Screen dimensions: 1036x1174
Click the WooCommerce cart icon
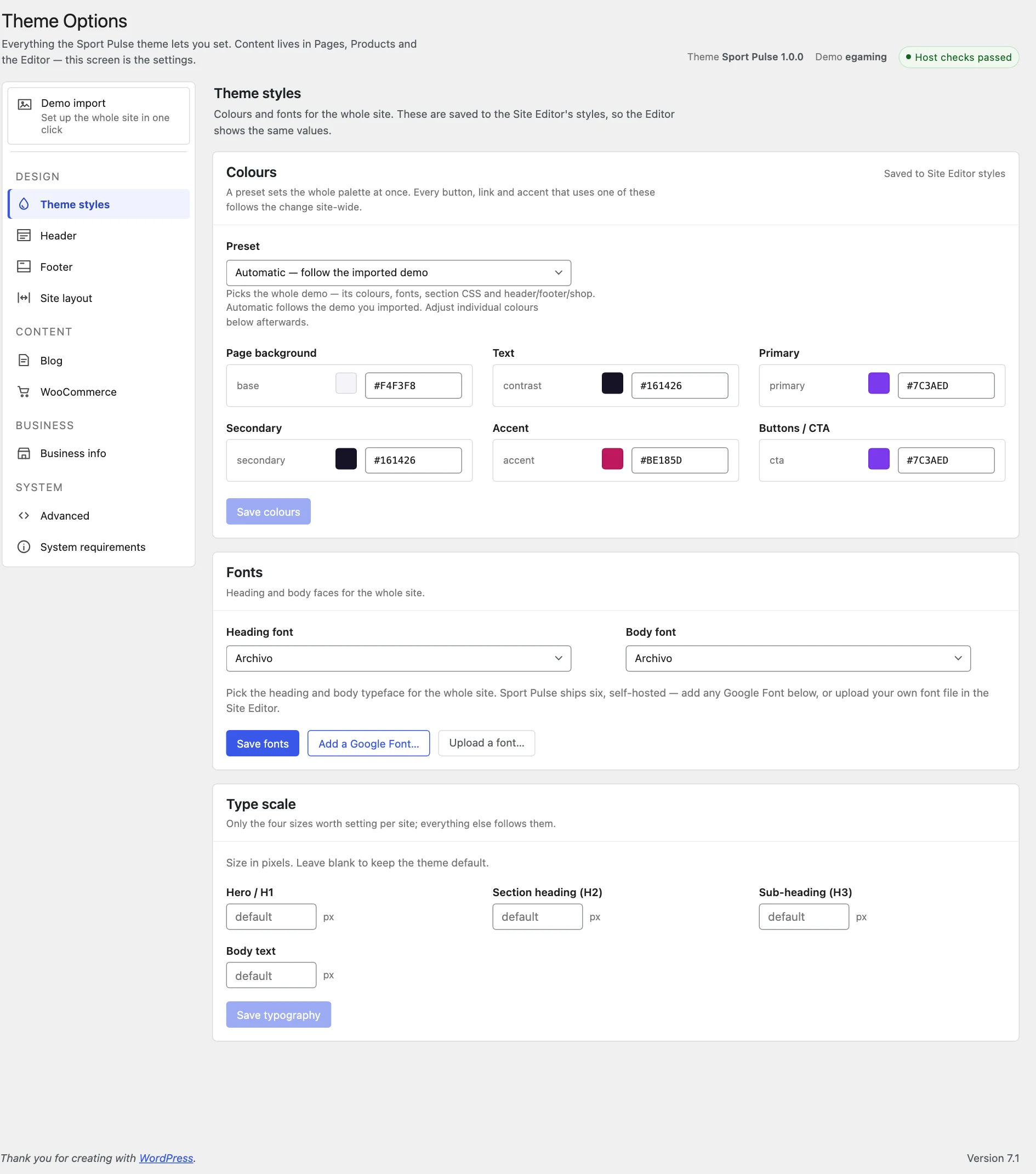pyautogui.click(x=24, y=392)
